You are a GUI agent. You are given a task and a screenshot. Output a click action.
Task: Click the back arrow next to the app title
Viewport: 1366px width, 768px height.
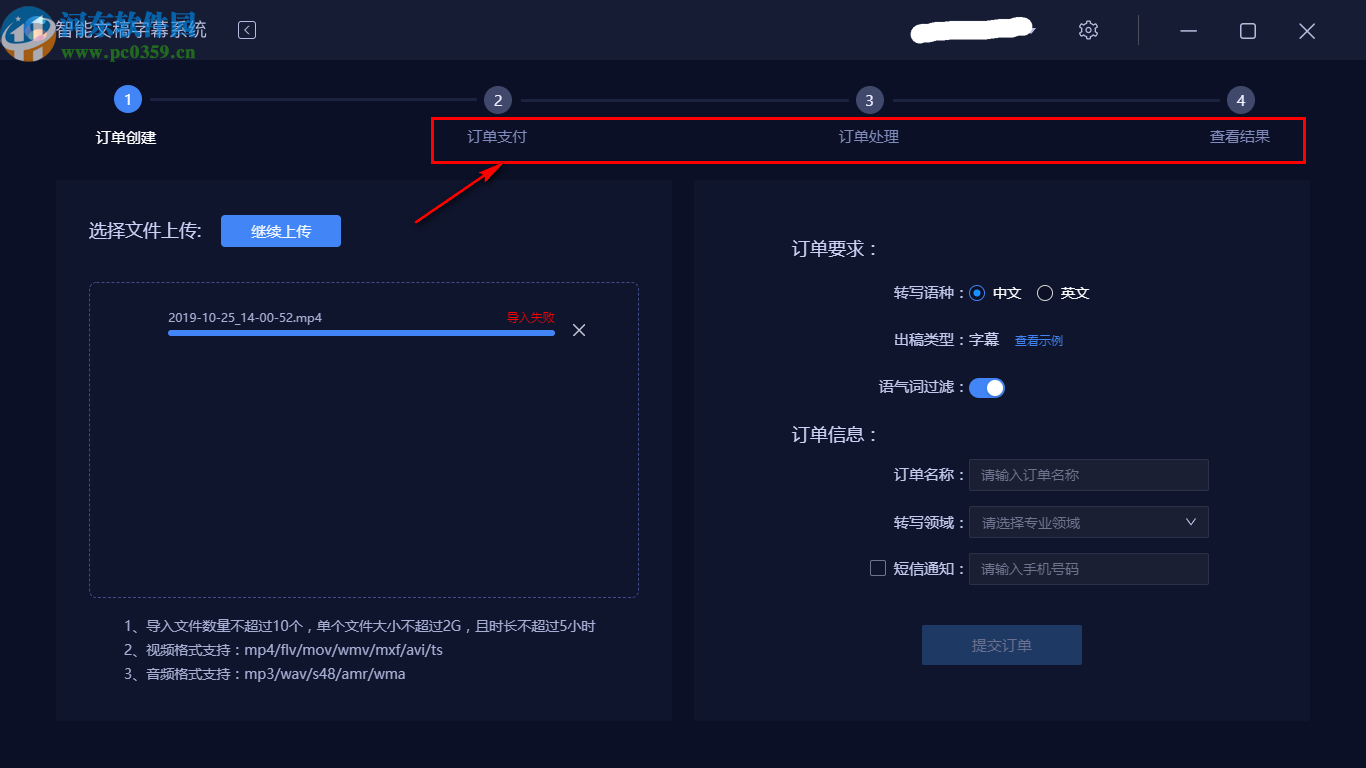coord(246,30)
